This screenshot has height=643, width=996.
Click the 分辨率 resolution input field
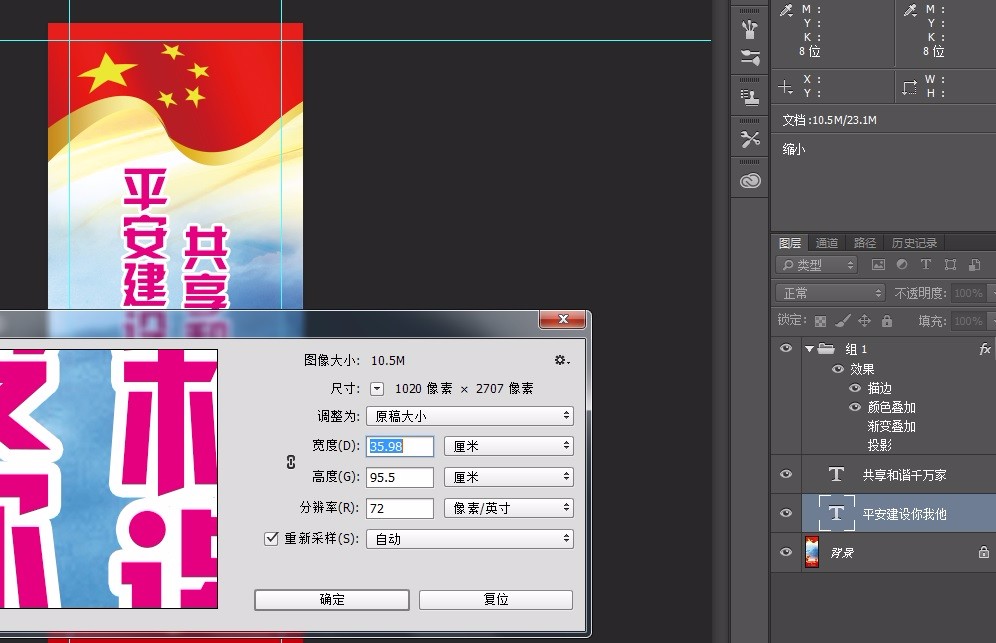400,508
